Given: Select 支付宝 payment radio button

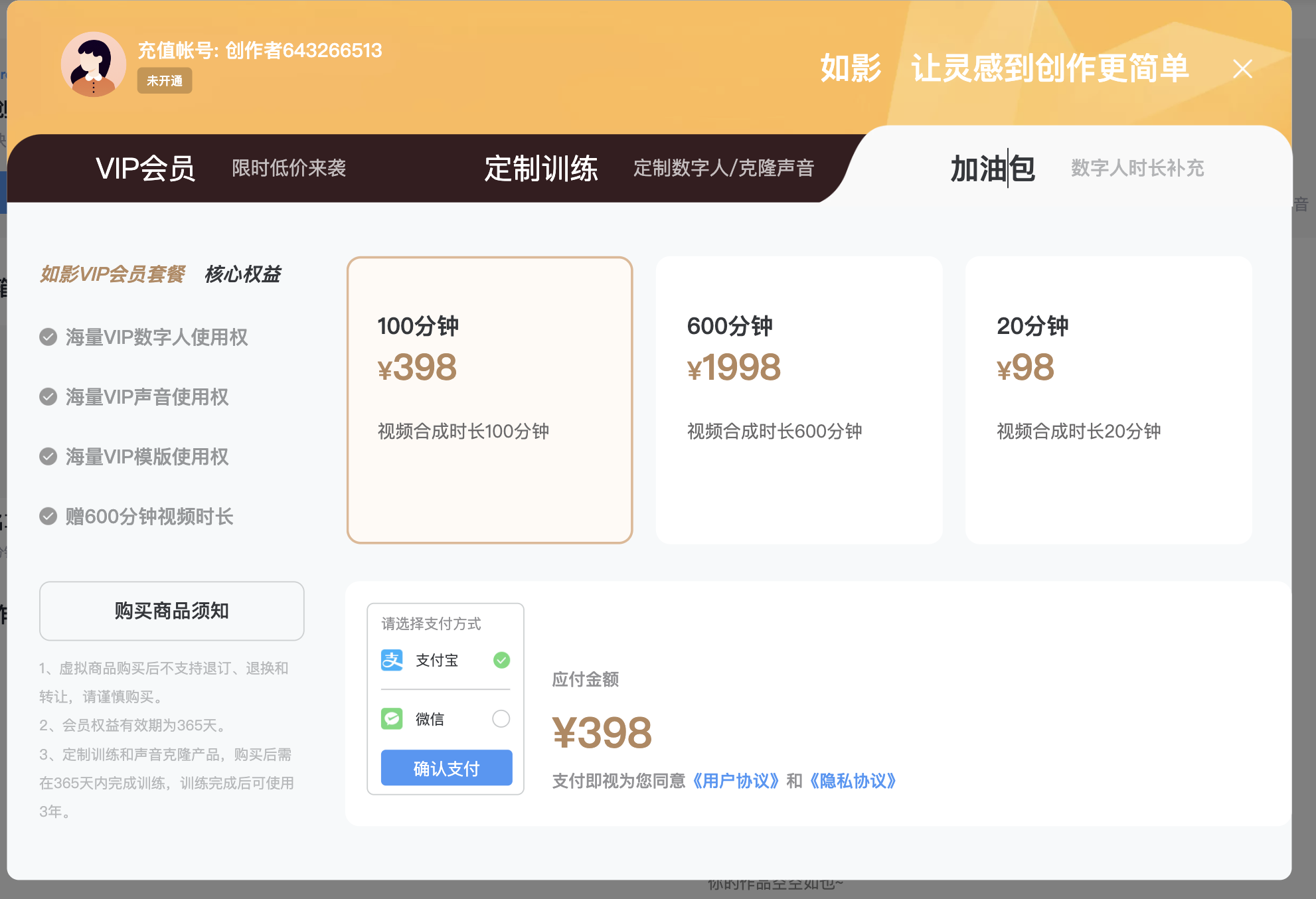Looking at the screenshot, I should tap(501, 660).
